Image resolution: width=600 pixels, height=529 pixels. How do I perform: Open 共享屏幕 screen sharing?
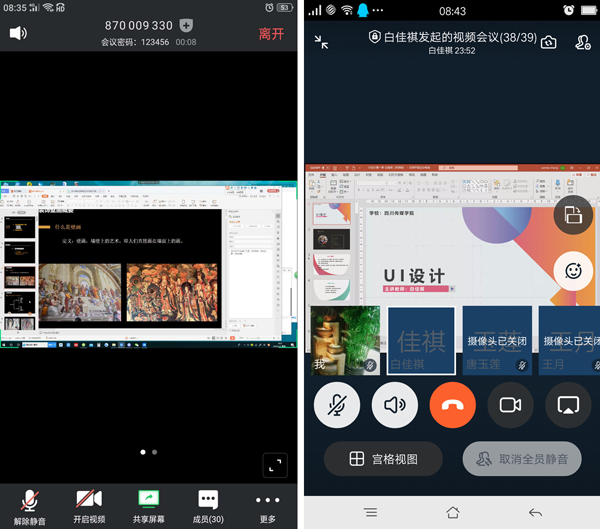[x=148, y=505]
